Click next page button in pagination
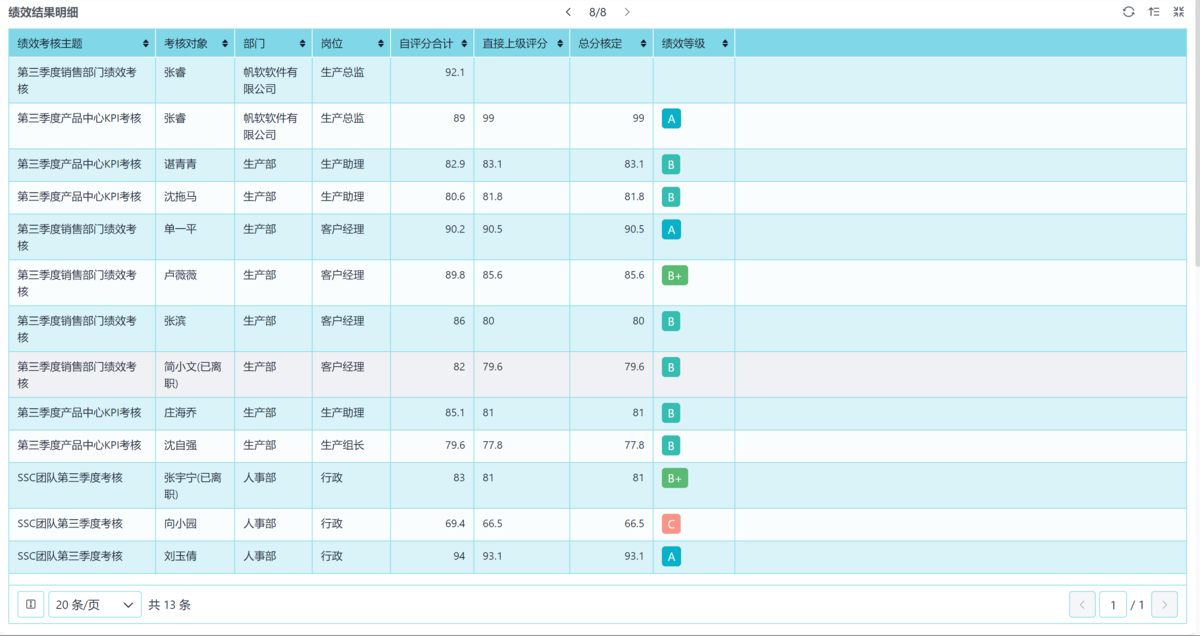 (1164, 604)
